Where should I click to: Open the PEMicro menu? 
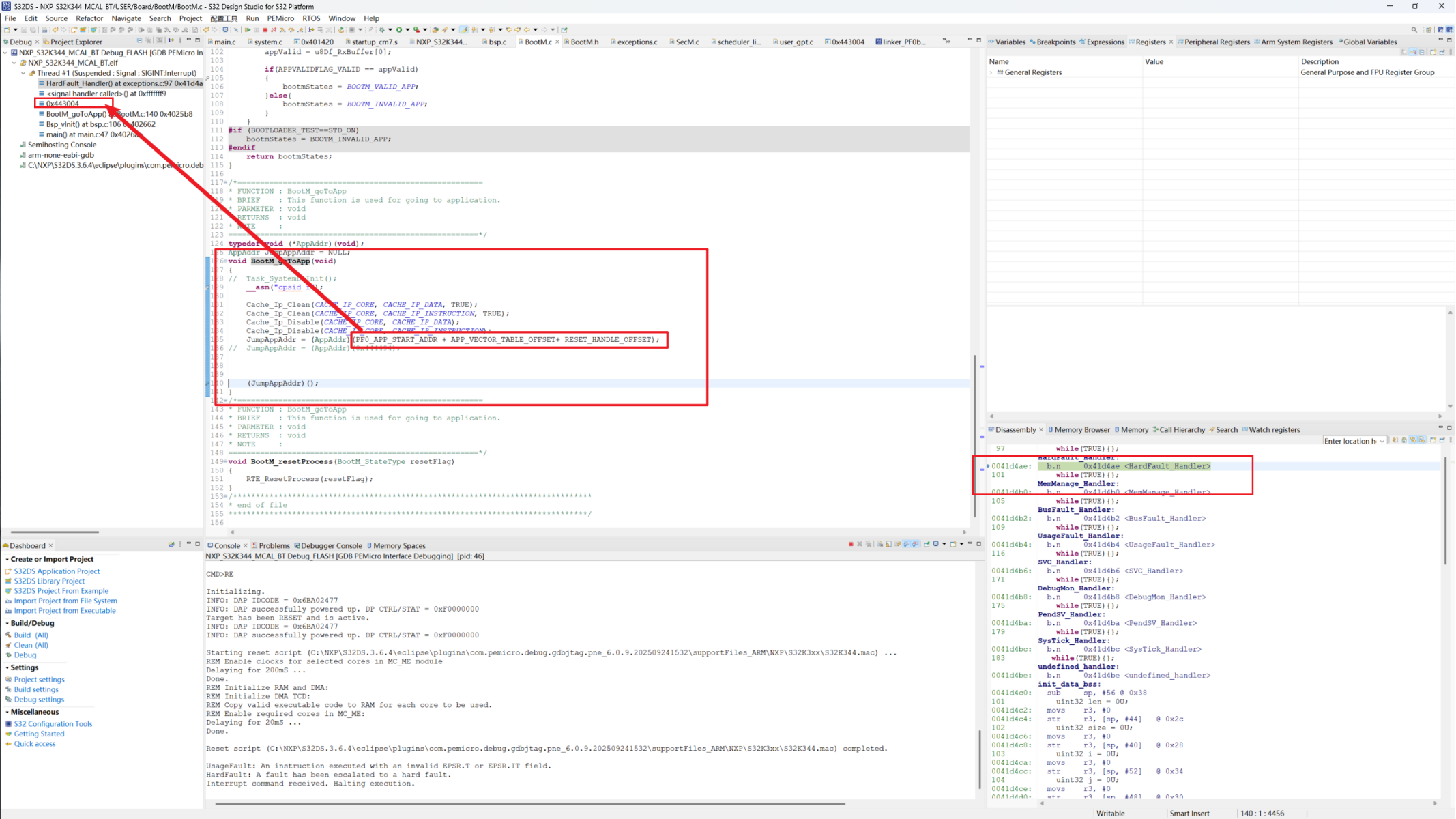click(280, 18)
